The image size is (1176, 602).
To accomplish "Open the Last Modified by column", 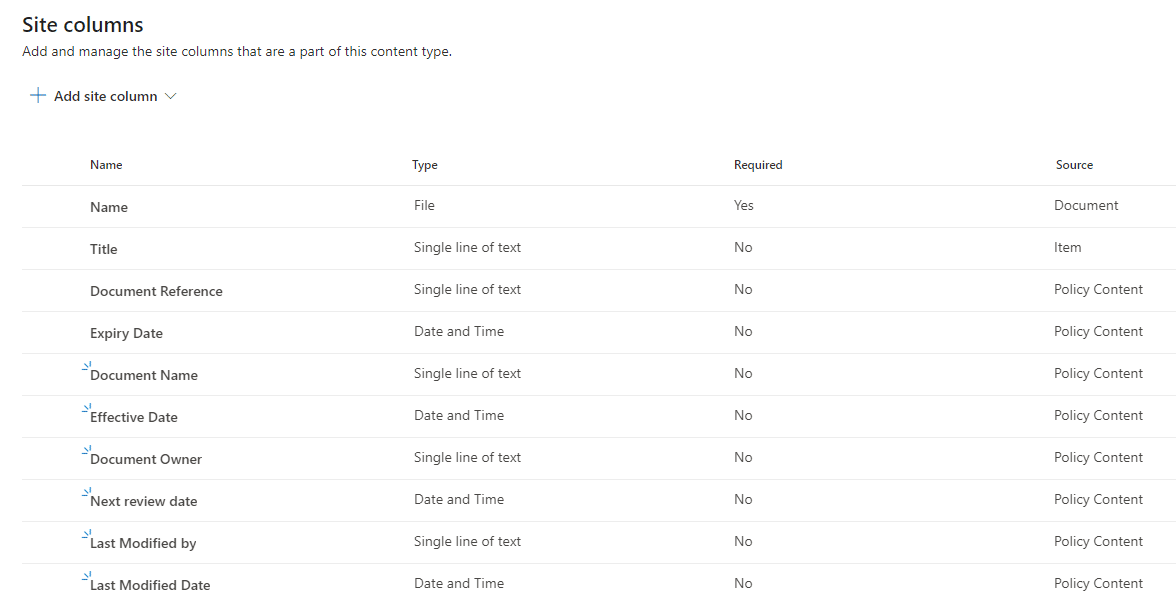I will coord(143,543).
